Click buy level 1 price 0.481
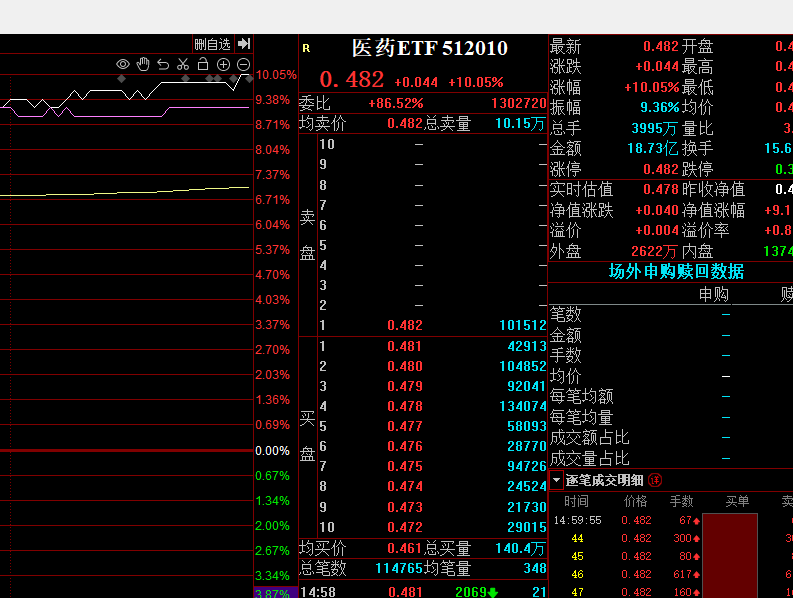793x598 pixels. pyautogui.click(x=405, y=347)
